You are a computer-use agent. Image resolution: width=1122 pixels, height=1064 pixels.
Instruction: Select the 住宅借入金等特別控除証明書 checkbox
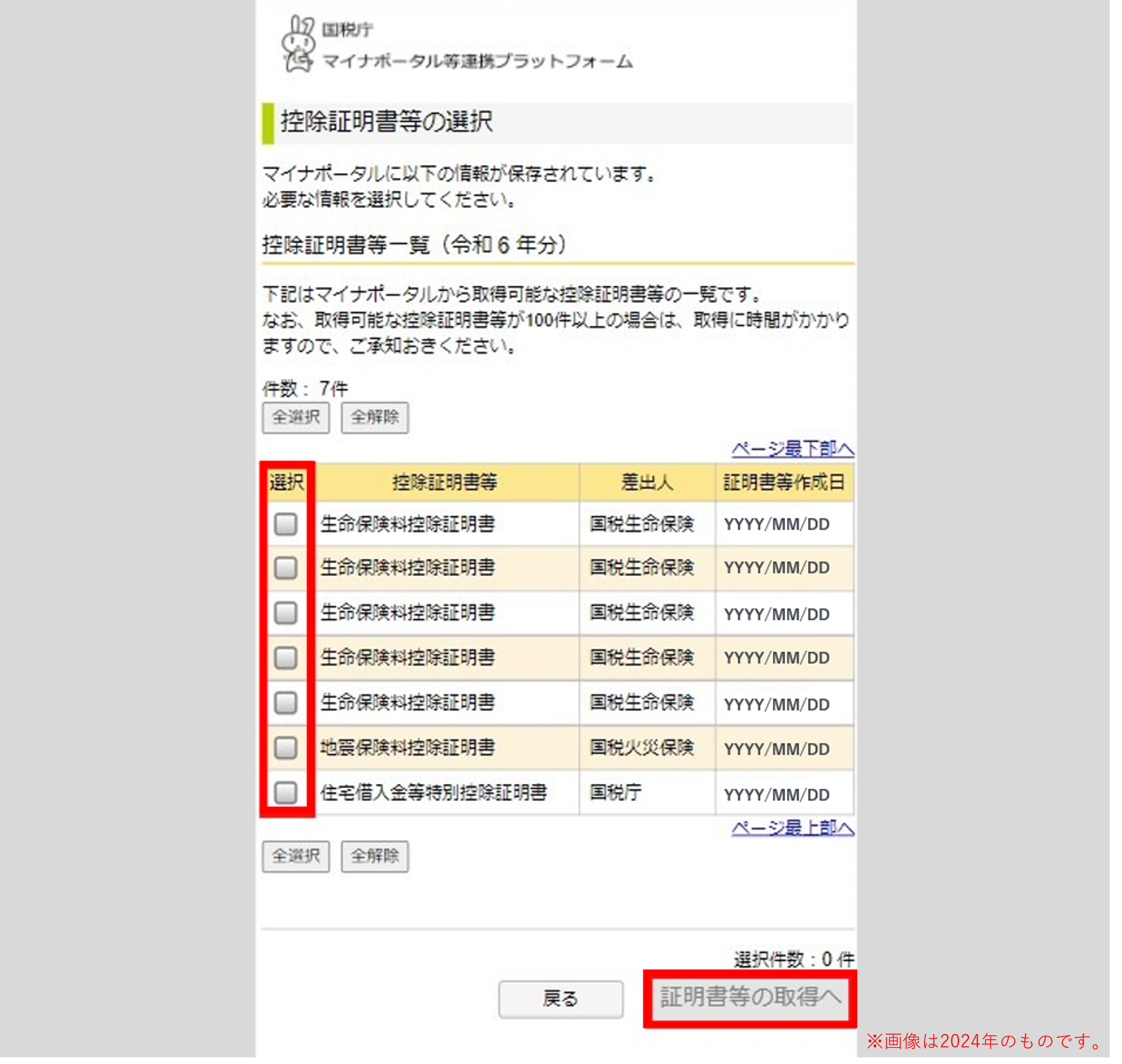pyautogui.click(x=286, y=793)
